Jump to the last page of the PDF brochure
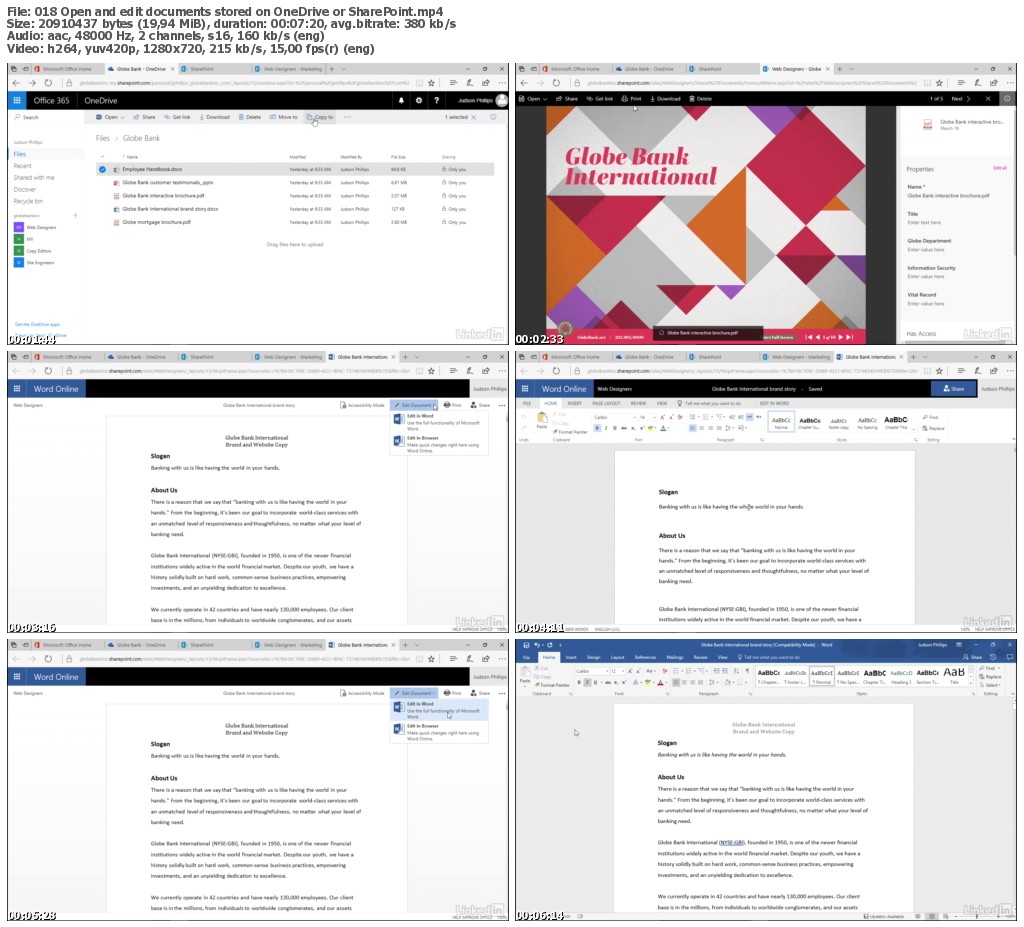The width and height of the screenshot is (1024, 927). [850, 337]
